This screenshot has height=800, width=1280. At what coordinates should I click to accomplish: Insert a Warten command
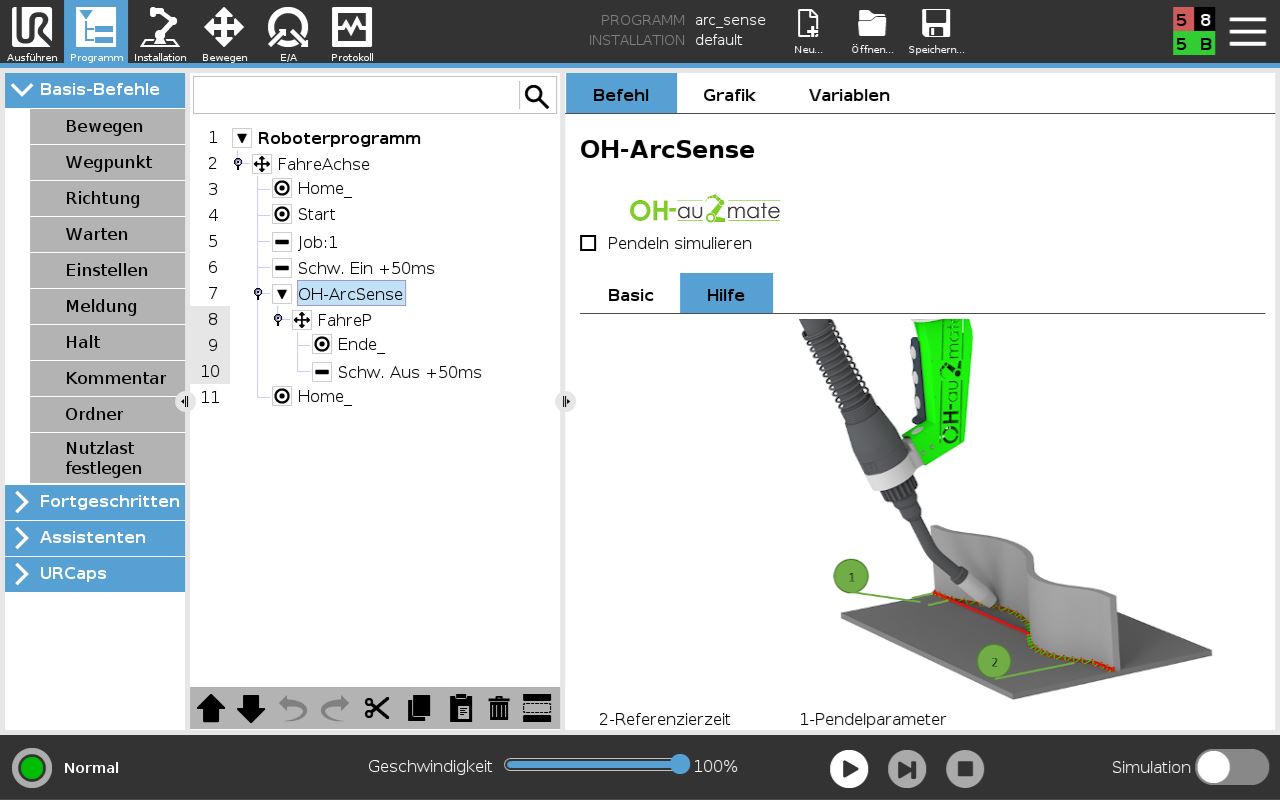pyautogui.click(x=107, y=234)
